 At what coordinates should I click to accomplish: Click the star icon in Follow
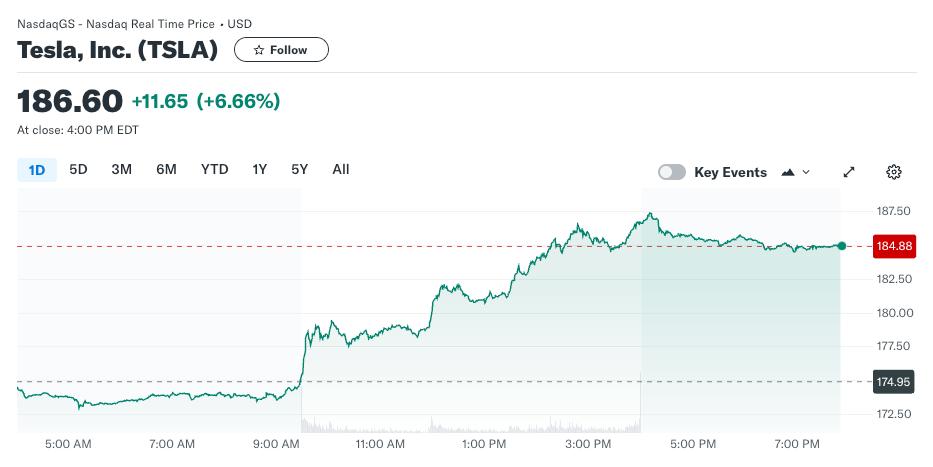pos(259,49)
